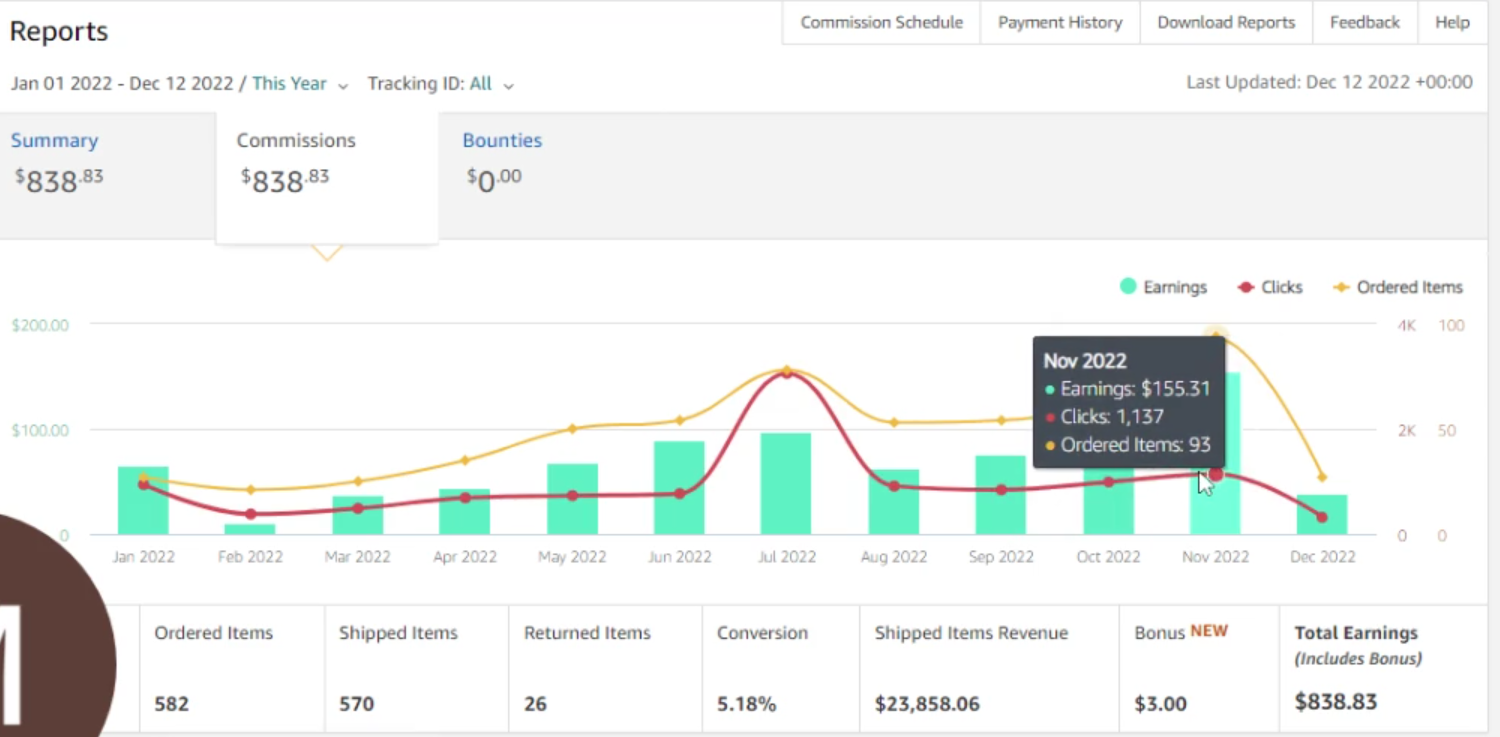Click the Sep 2022 earnings bar
Image resolution: width=1500 pixels, height=737 pixels.
coord(1001,495)
